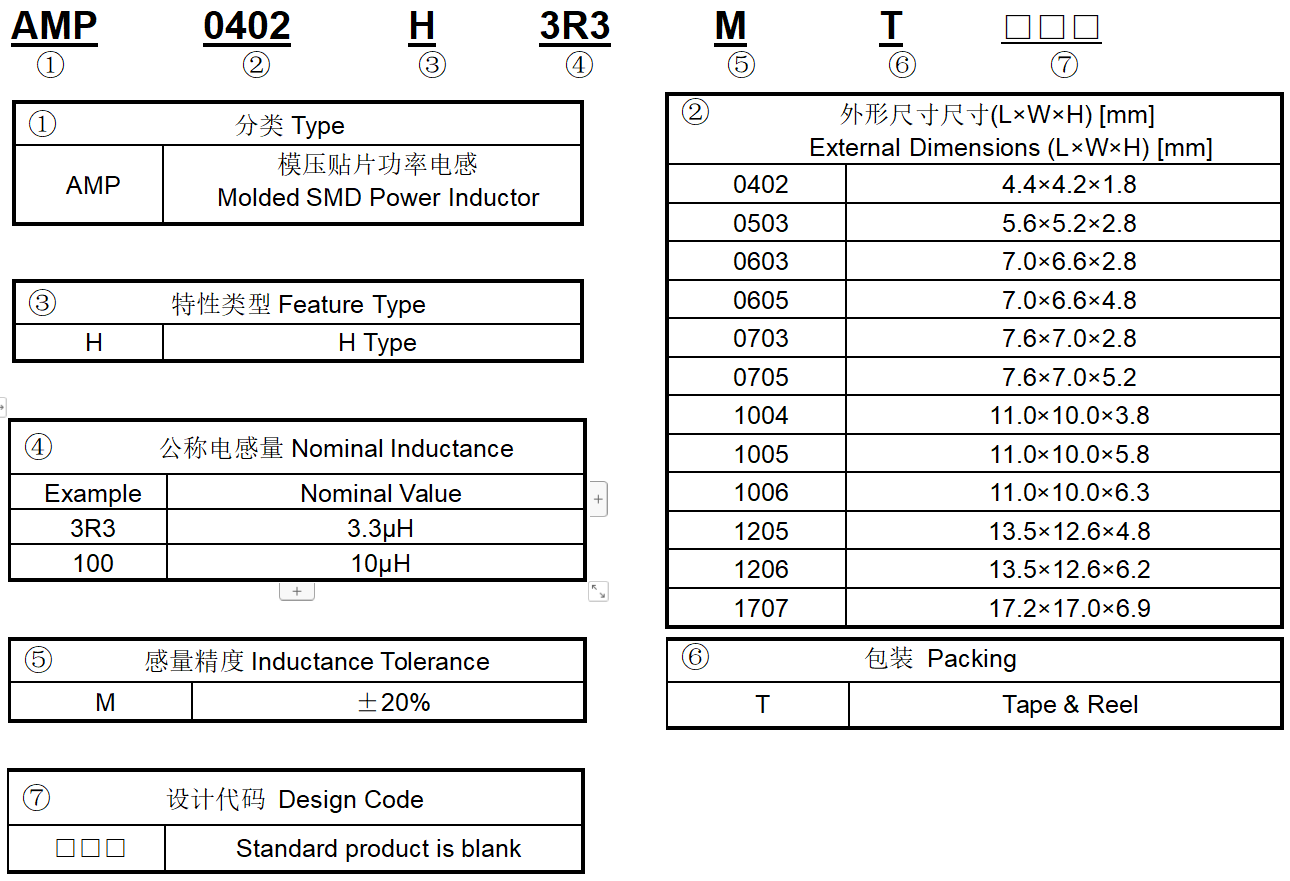Click the 1004 size code cell
This screenshot has width=1290, height=881.
pos(759,415)
